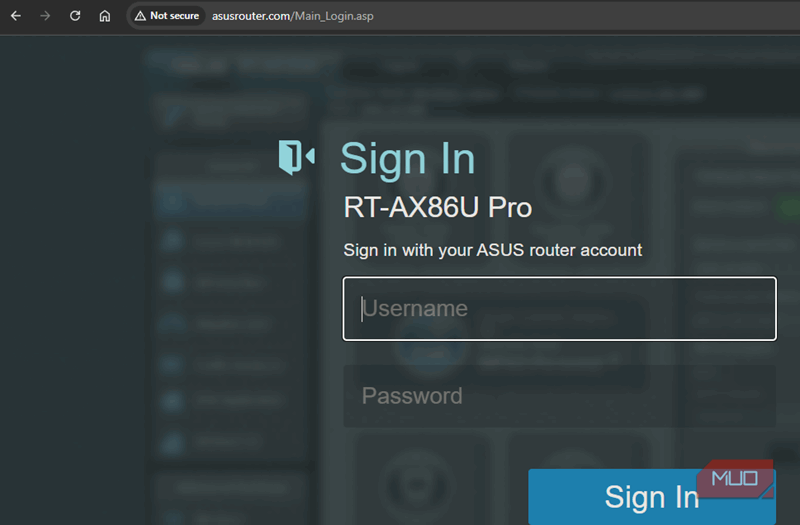Image resolution: width=800 pixels, height=525 pixels.
Task: Focus the Username input field
Action: click(560, 309)
